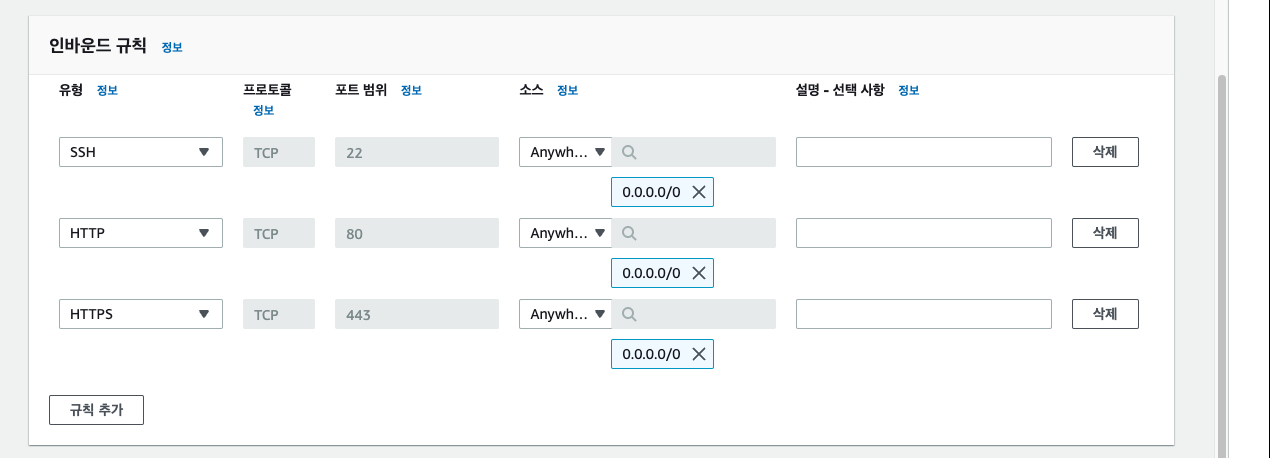This screenshot has width=1270, height=458.
Task: Focus the description field for HTTPS rule
Action: coord(924,314)
